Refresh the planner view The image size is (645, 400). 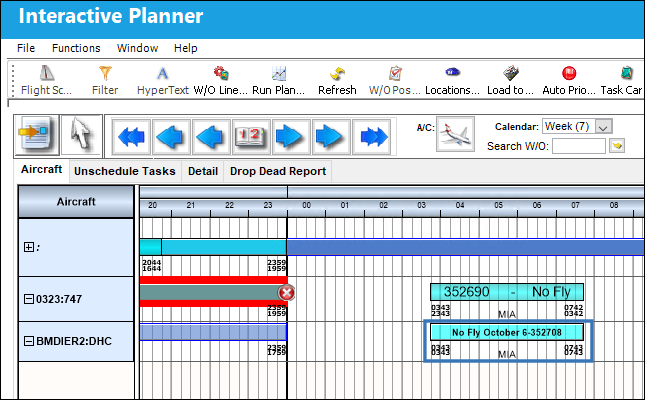pos(337,74)
